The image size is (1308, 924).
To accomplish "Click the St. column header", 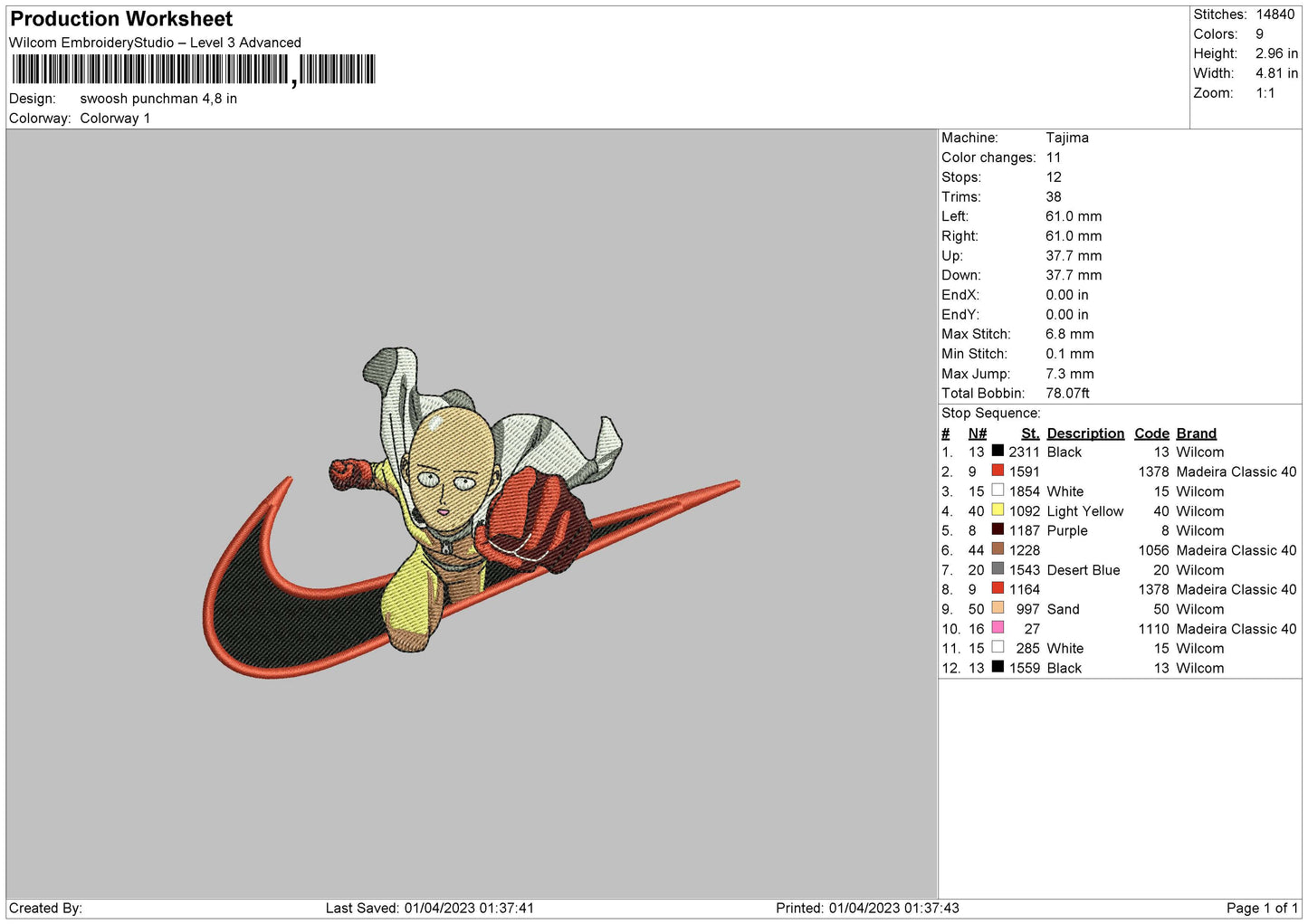I will click(x=1029, y=433).
